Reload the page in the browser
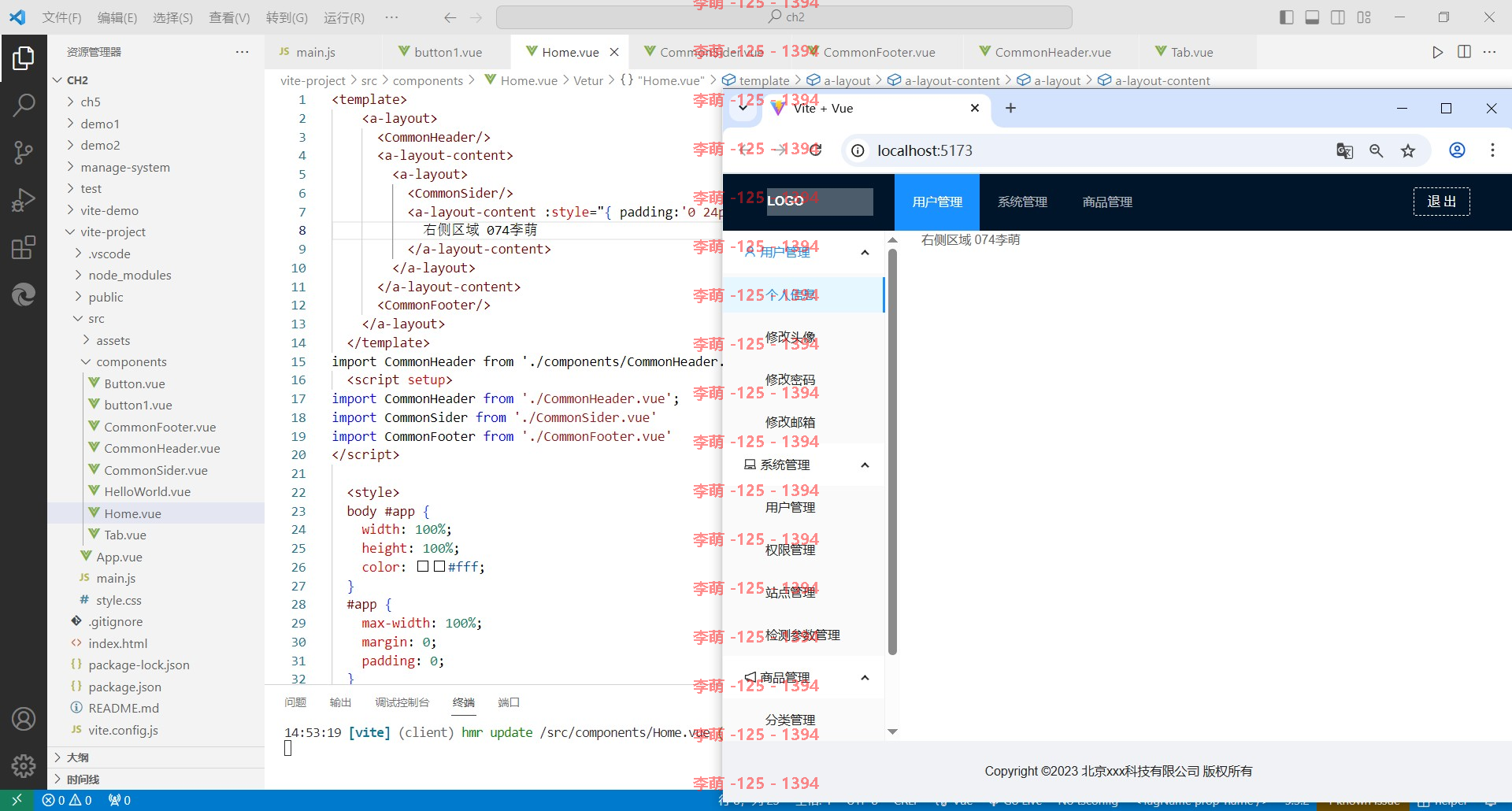This screenshot has height=811, width=1512. click(x=815, y=150)
